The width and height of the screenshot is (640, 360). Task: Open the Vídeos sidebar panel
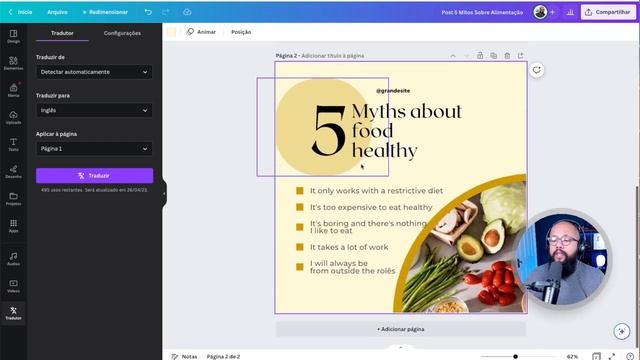coord(13,286)
